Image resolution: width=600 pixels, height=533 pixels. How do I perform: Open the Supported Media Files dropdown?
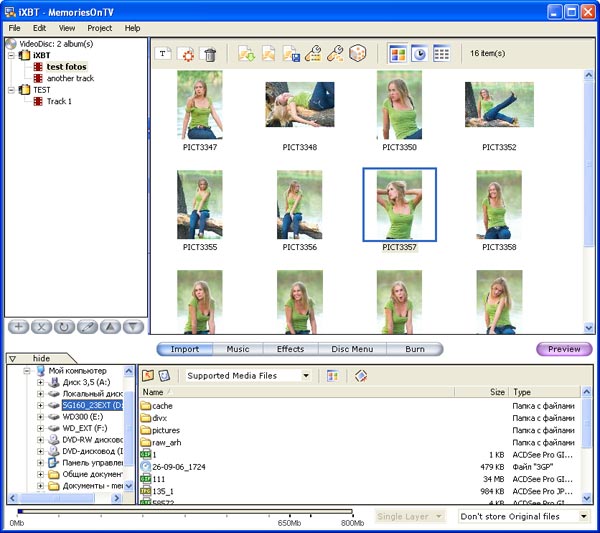(248, 376)
